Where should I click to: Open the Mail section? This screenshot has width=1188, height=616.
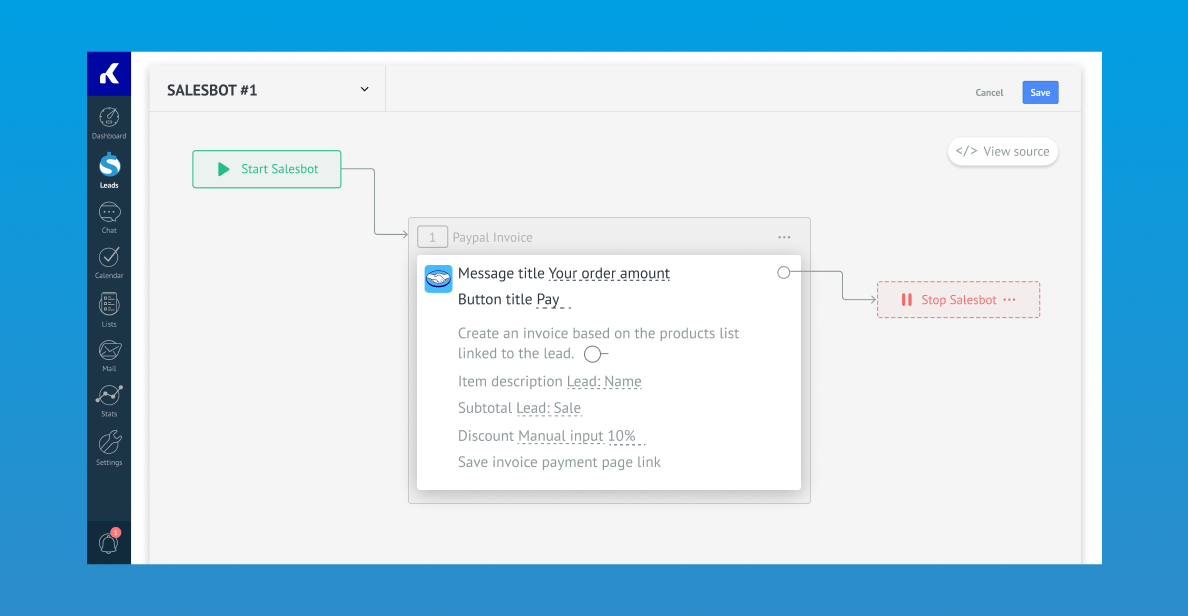(x=109, y=355)
